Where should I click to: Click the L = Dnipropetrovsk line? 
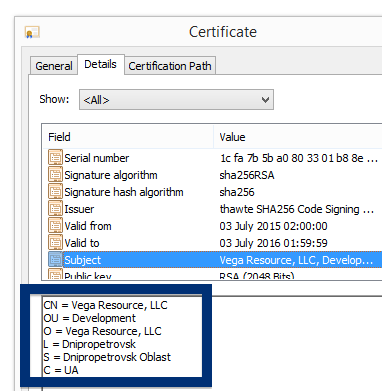coord(90,344)
